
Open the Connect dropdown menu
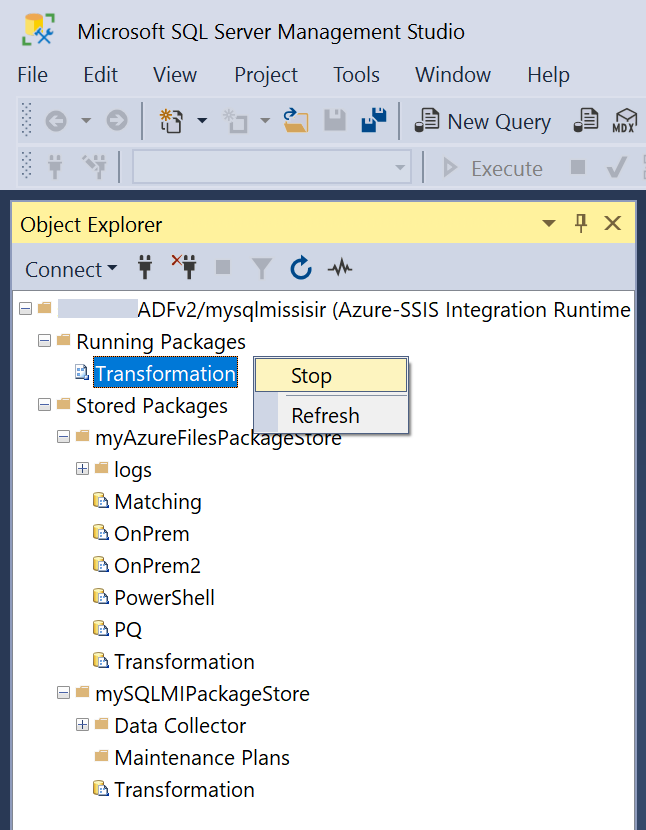click(70, 269)
